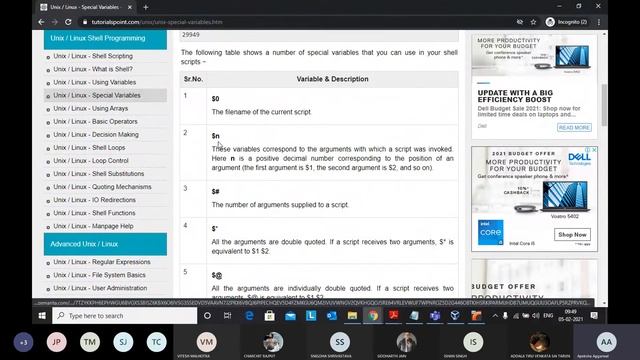Click the browser forward arrow

coord(54,22)
